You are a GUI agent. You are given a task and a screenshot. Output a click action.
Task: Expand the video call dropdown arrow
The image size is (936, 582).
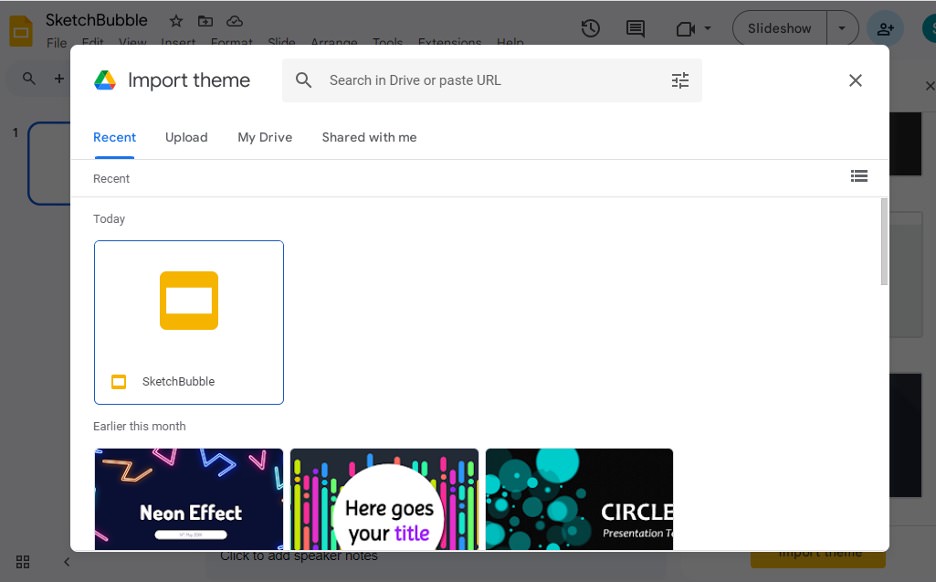[x=708, y=28]
